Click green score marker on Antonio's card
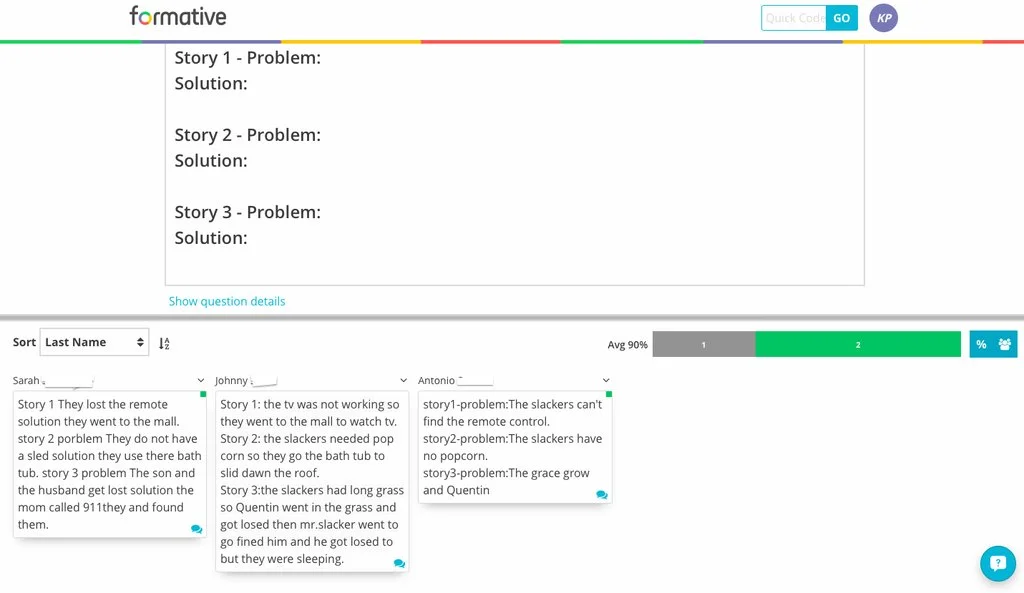Image resolution: width=1024 pixels, height=593 pixels. (x=609, y=394)
